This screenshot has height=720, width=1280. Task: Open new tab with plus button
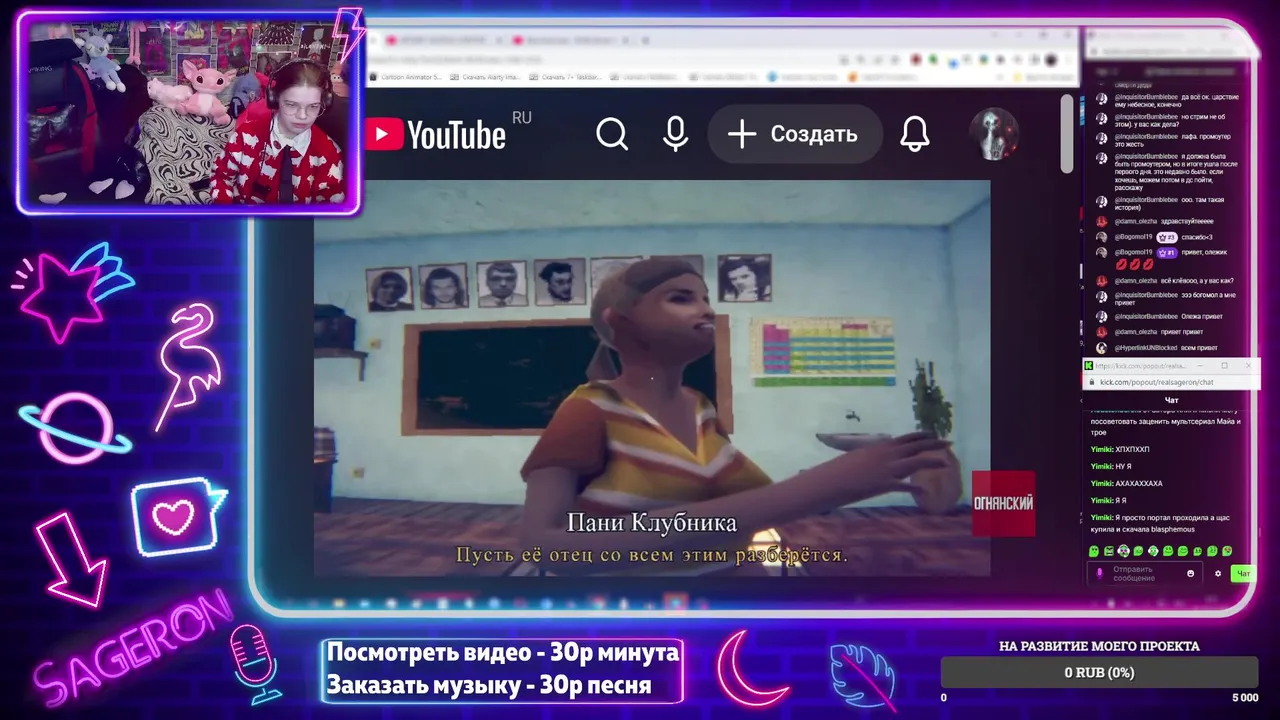(647, 41)
